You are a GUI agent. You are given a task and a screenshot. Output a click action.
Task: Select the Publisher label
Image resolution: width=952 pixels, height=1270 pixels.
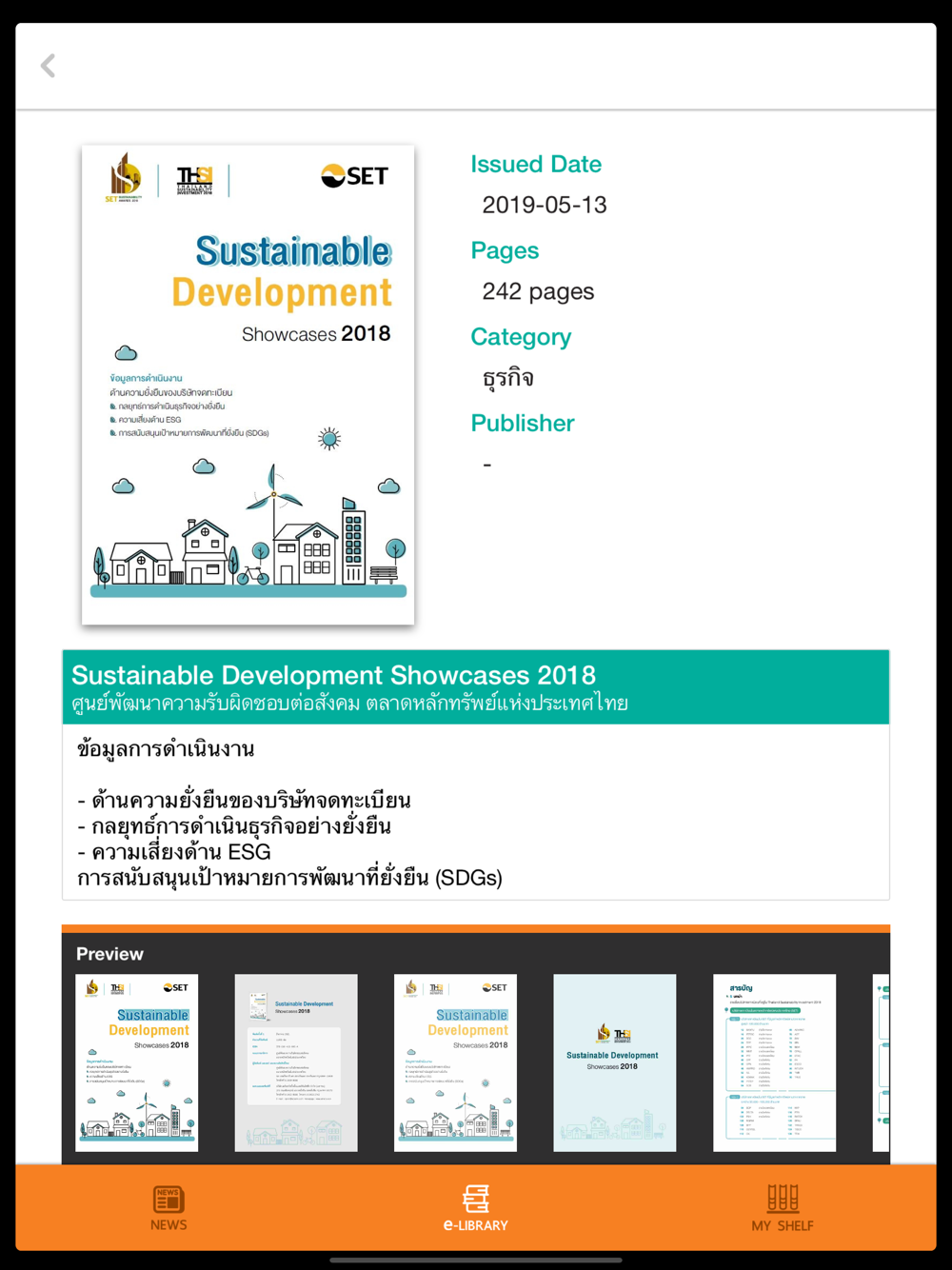coord(523,423)
